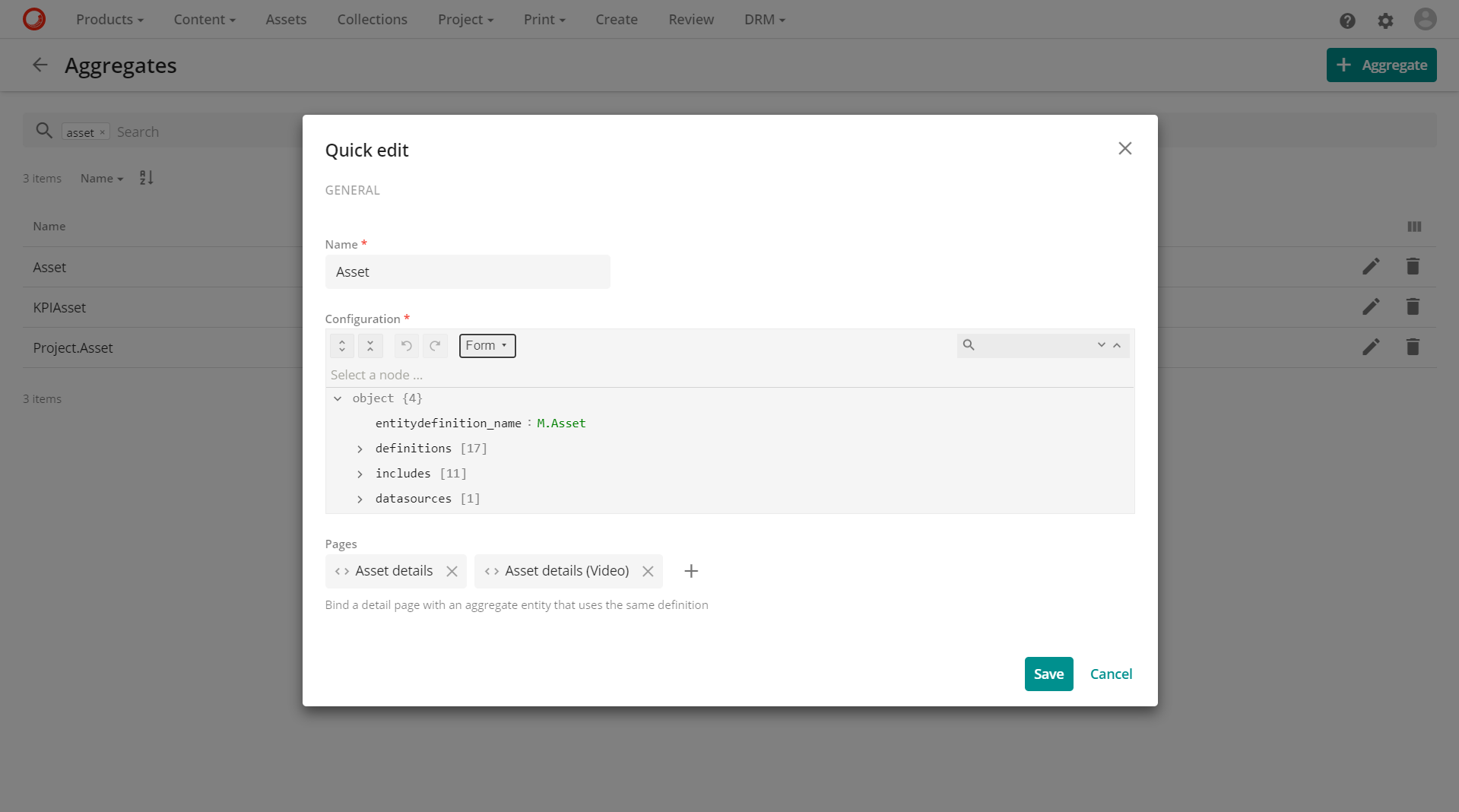
Task: Click the red app logo icon
Action: pyautogui.click(x=33, y=19)
